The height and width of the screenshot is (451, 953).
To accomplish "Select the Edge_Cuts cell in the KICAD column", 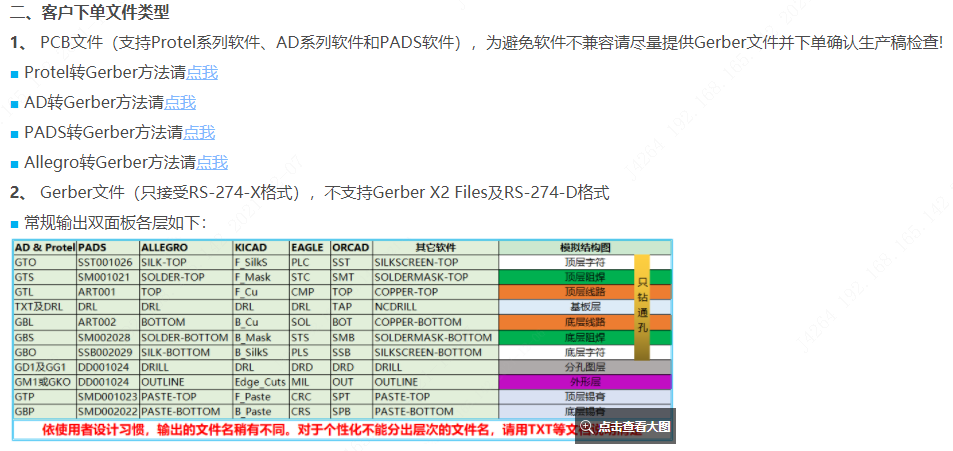I will [x=259, y=382].
